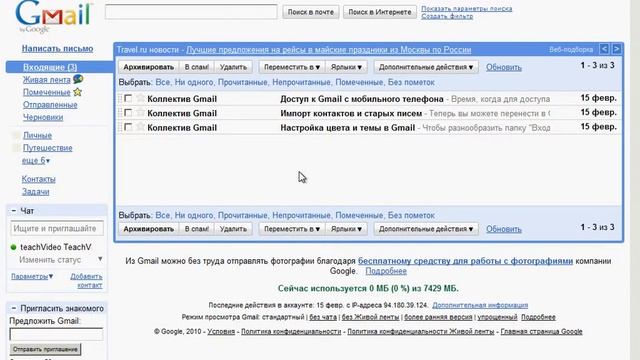The width and height of the screenshot is (640, 360).
Task: Click Написать письмо to compose
Action: point(57,48)
